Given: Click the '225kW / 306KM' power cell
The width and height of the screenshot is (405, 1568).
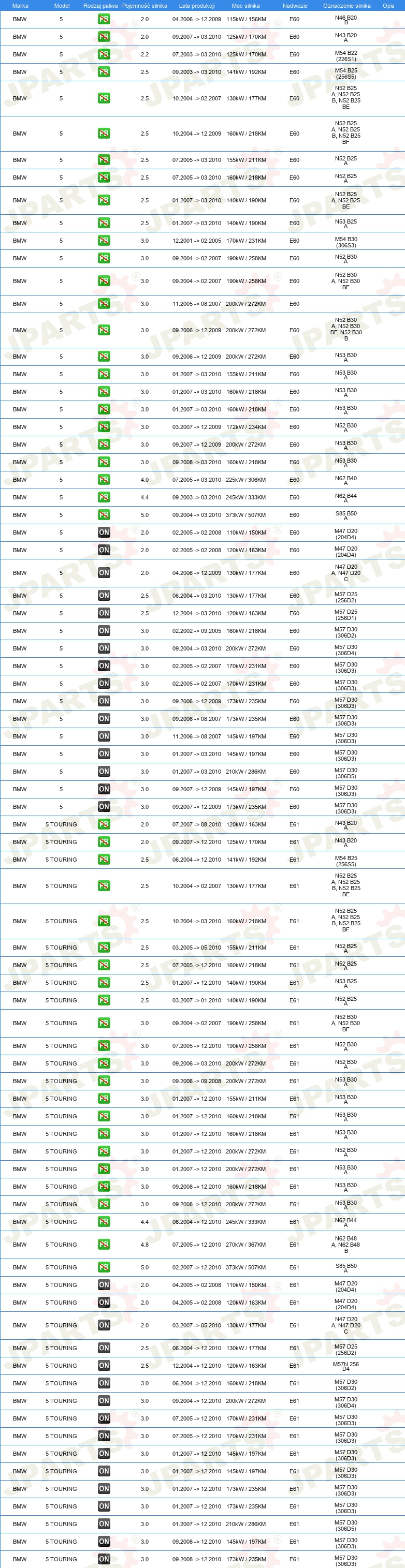Looking at the screenshot, I should (x=246, y=480).
